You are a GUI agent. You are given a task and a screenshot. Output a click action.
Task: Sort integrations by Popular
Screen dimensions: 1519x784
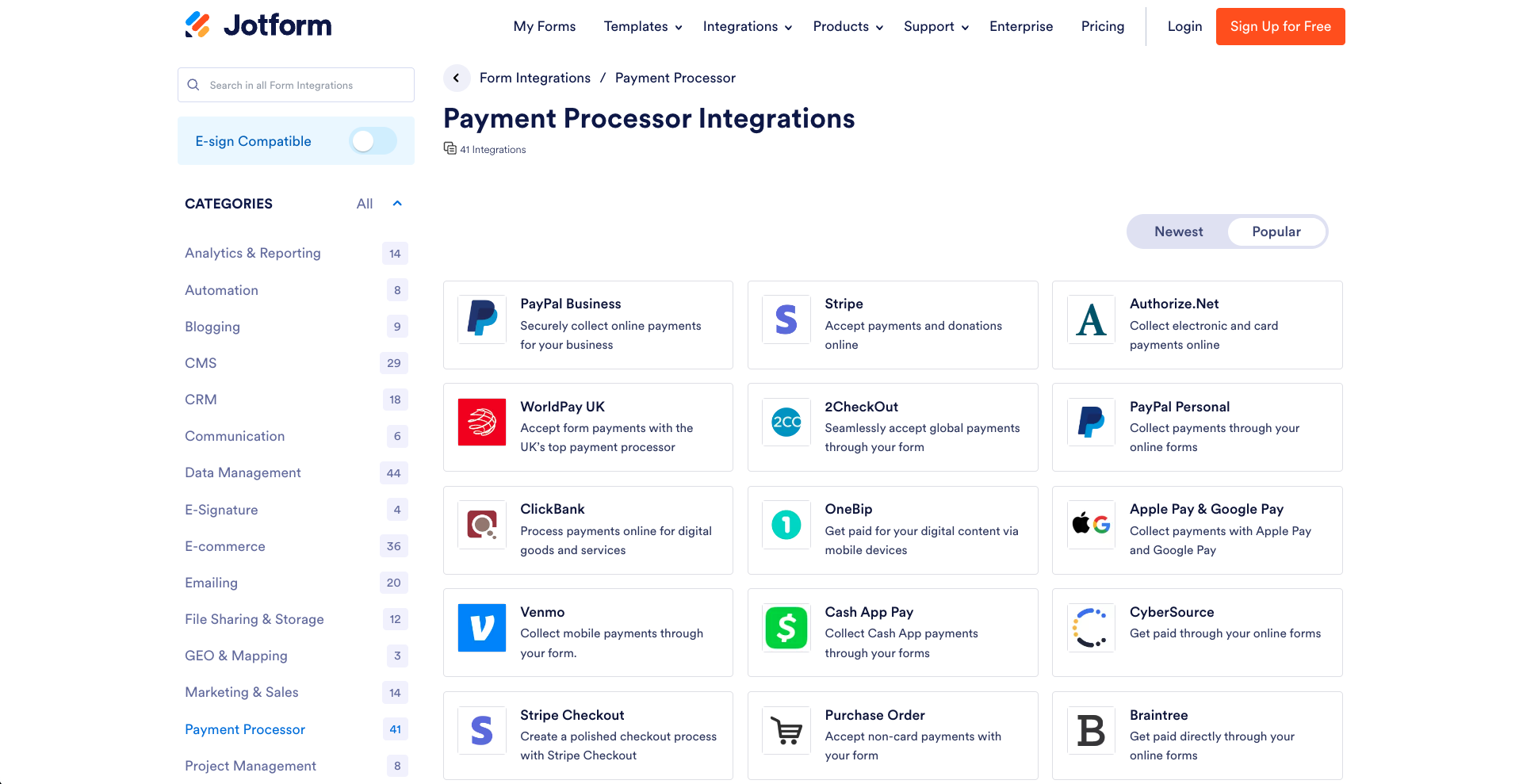[x=1276, y=231]
